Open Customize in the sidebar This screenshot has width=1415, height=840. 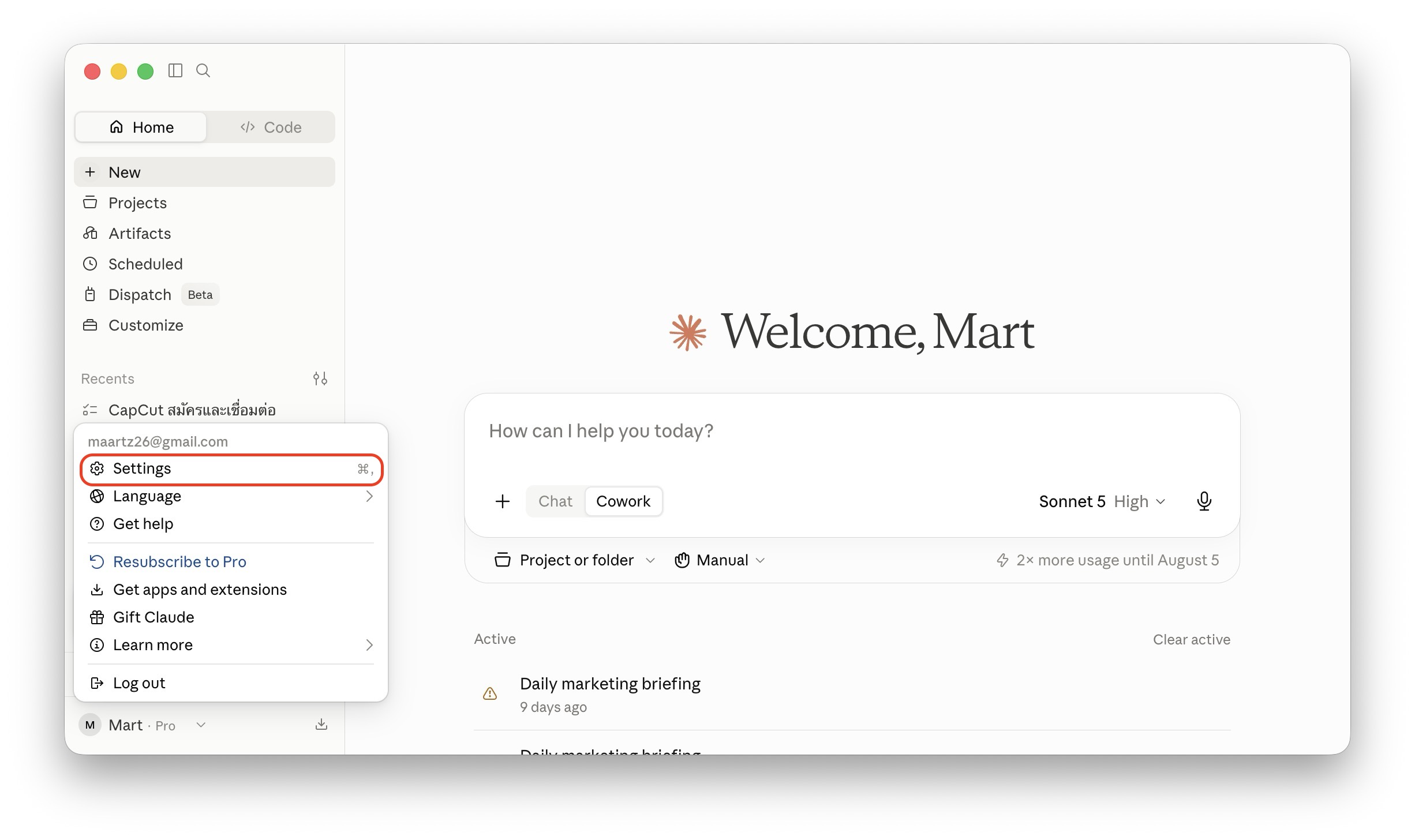click(204, 325)
